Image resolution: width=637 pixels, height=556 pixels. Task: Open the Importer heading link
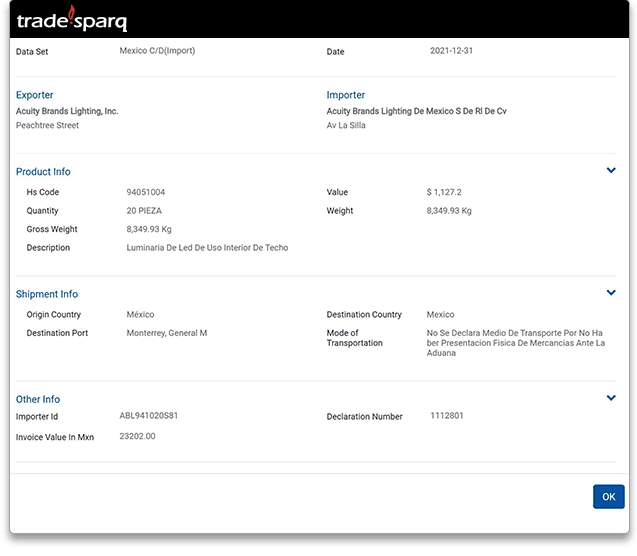(346, 95)
